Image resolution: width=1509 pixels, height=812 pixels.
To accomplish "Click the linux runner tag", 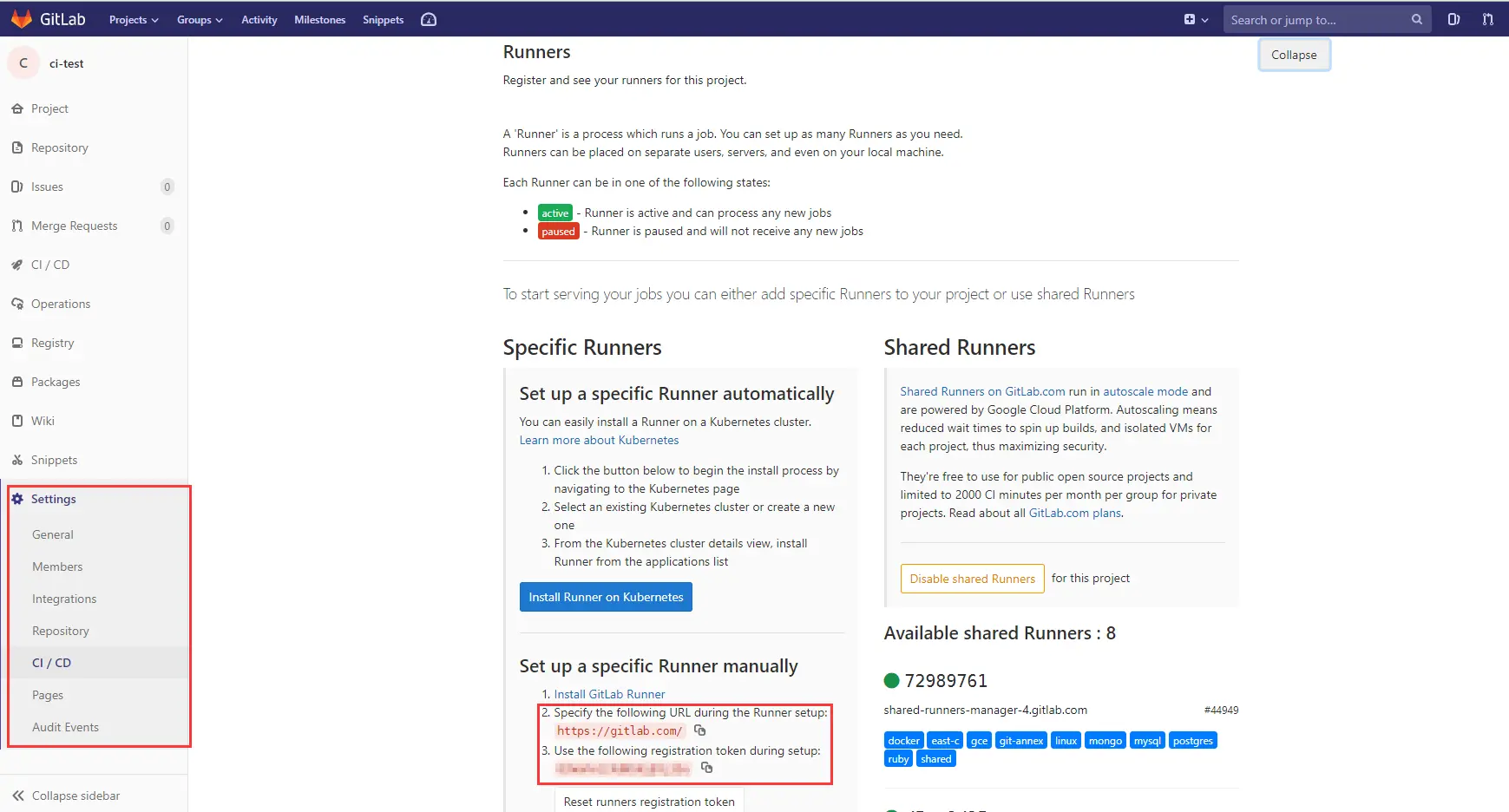I will [1066, 740].
